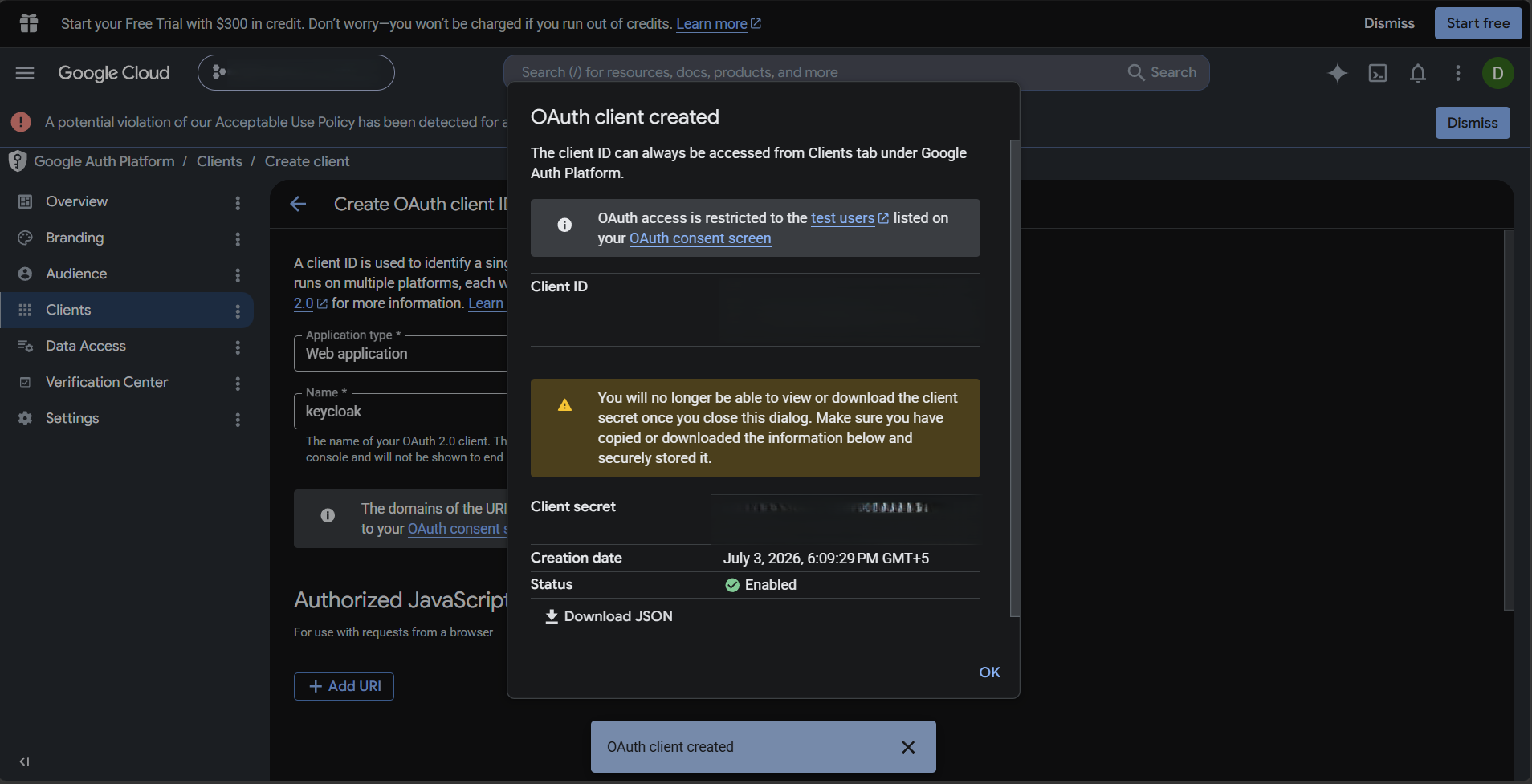Close the OAuth client created toast
Viewport: 1532px width, 784px height.
click(x=908, y=747)
